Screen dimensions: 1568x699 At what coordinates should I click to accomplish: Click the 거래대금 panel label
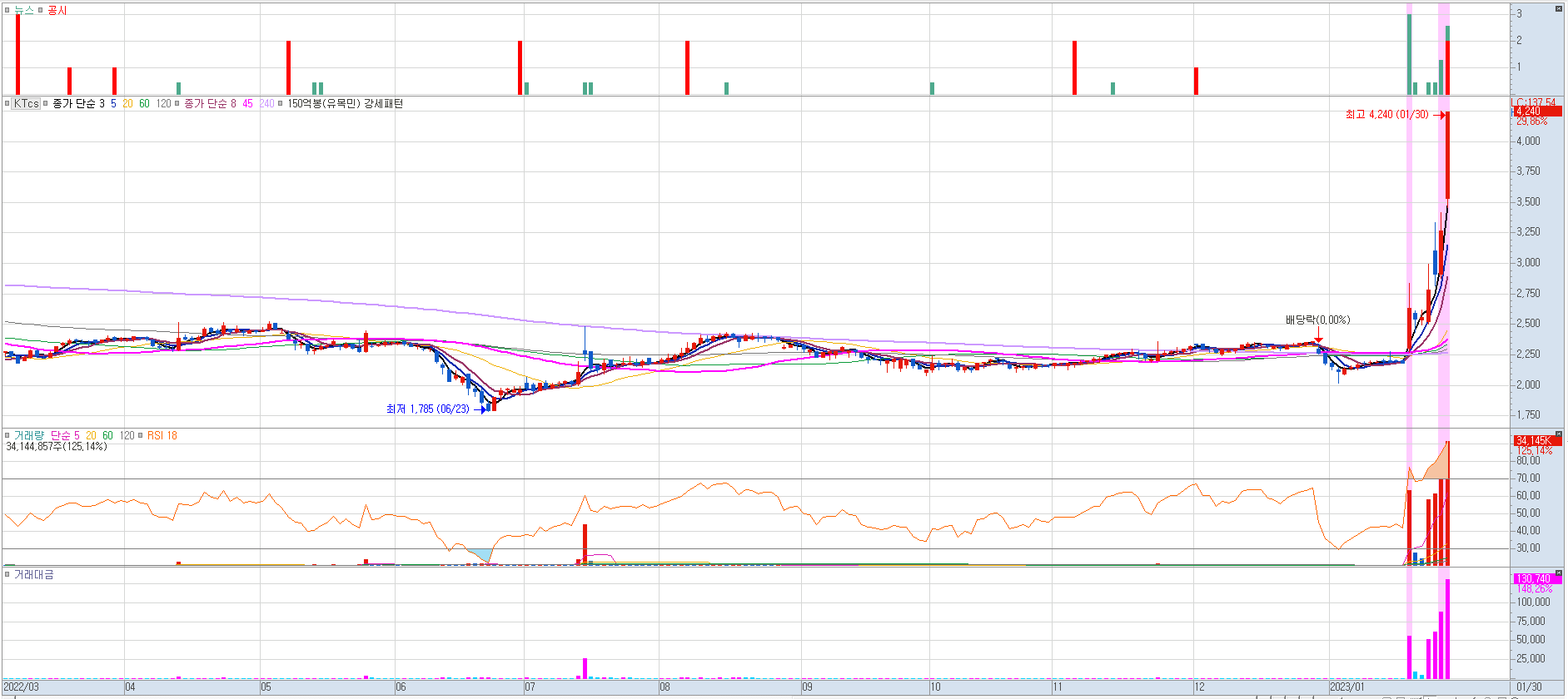tap(33, 575)
